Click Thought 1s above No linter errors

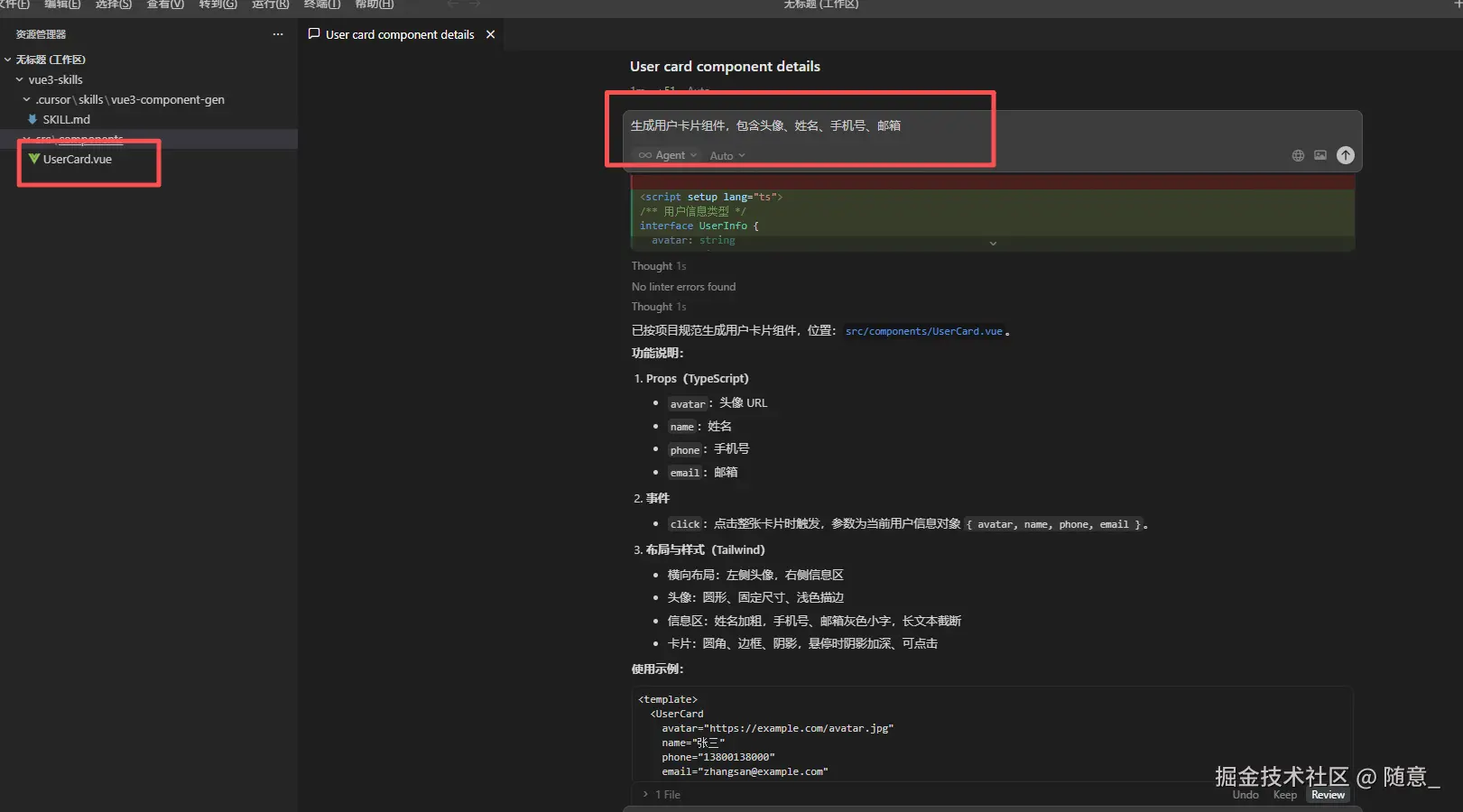(659, 266)
